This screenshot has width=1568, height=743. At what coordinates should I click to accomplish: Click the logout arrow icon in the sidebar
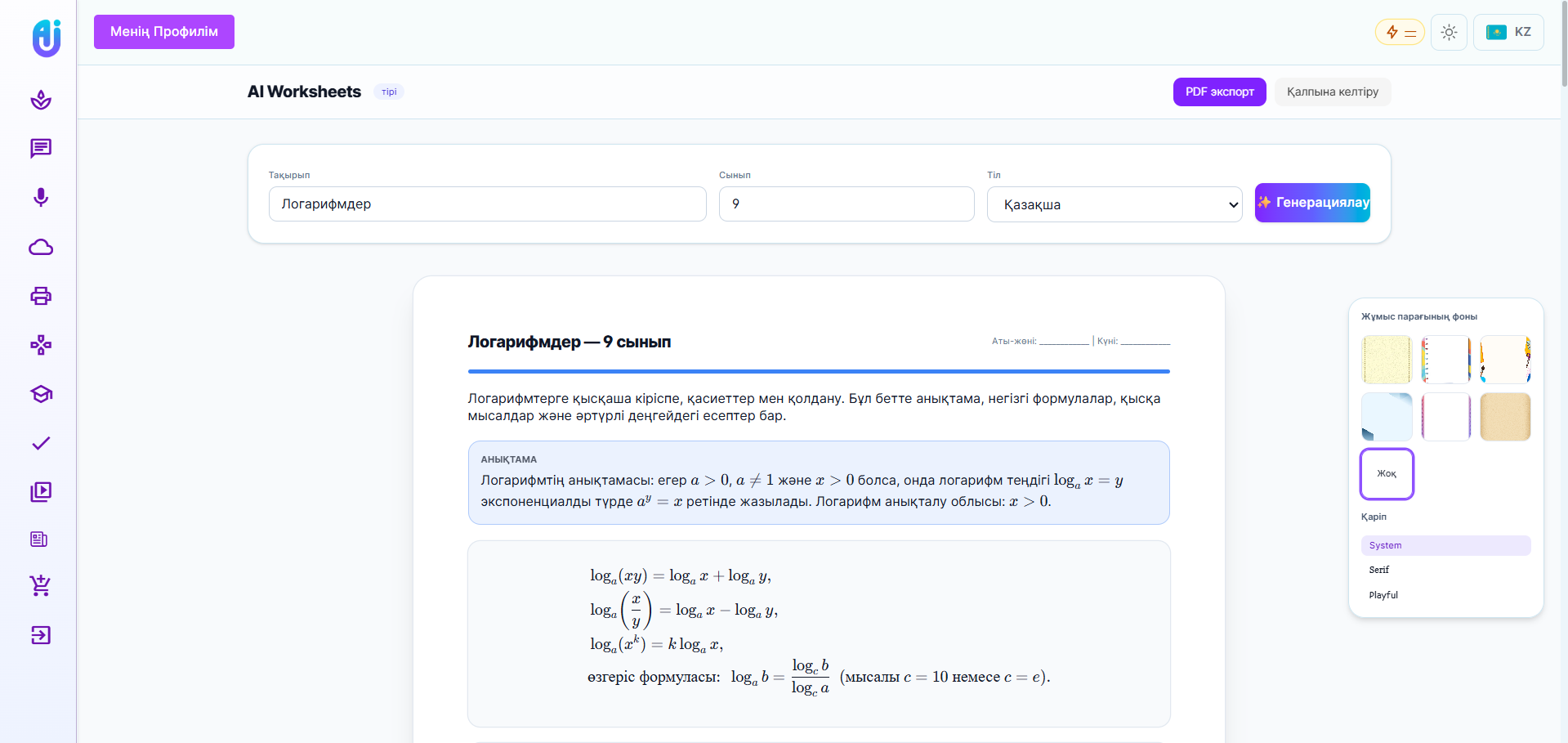41,635
